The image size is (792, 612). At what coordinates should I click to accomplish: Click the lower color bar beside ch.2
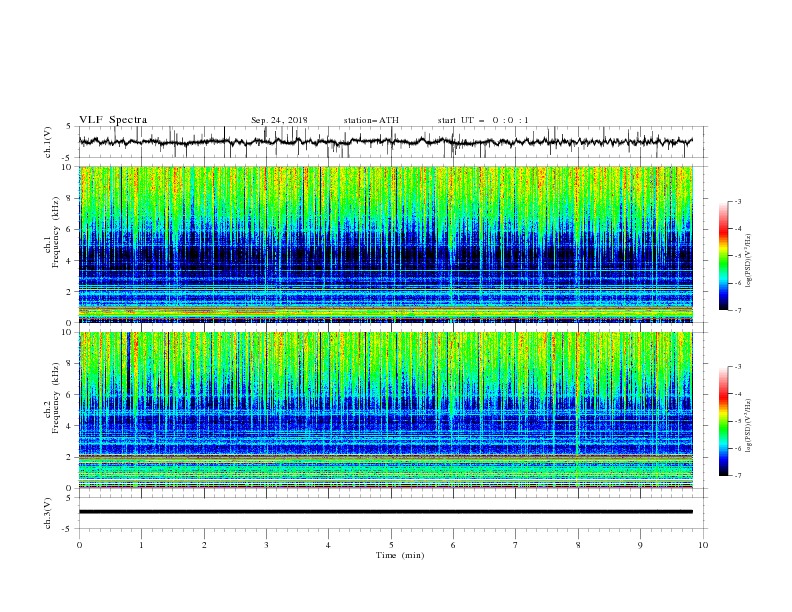723,421
